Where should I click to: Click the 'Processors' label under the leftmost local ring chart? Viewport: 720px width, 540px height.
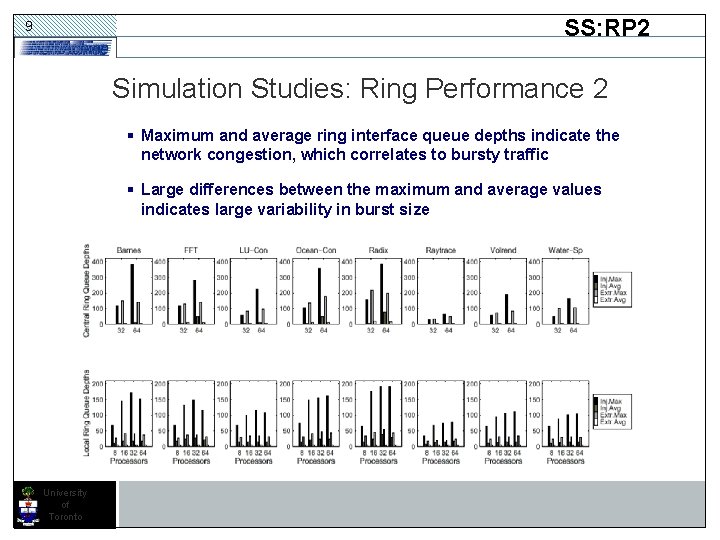(x=129, y=461)
